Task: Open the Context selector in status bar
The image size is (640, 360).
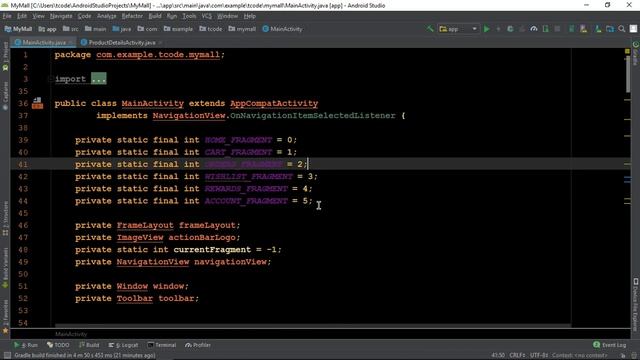Action: pyautogui.click(x=580, y=355)
